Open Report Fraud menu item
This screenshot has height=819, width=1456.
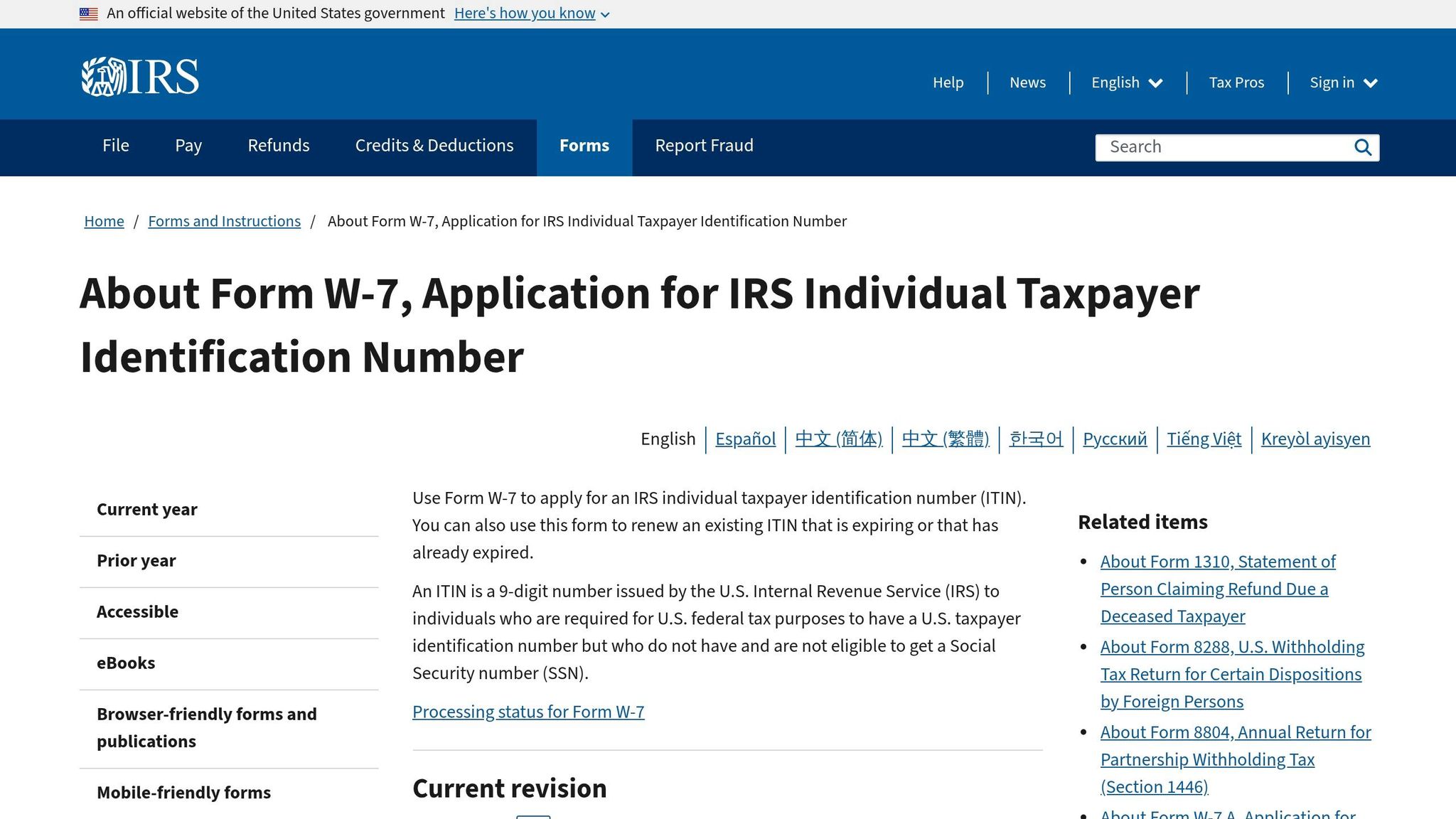[704, 146]
